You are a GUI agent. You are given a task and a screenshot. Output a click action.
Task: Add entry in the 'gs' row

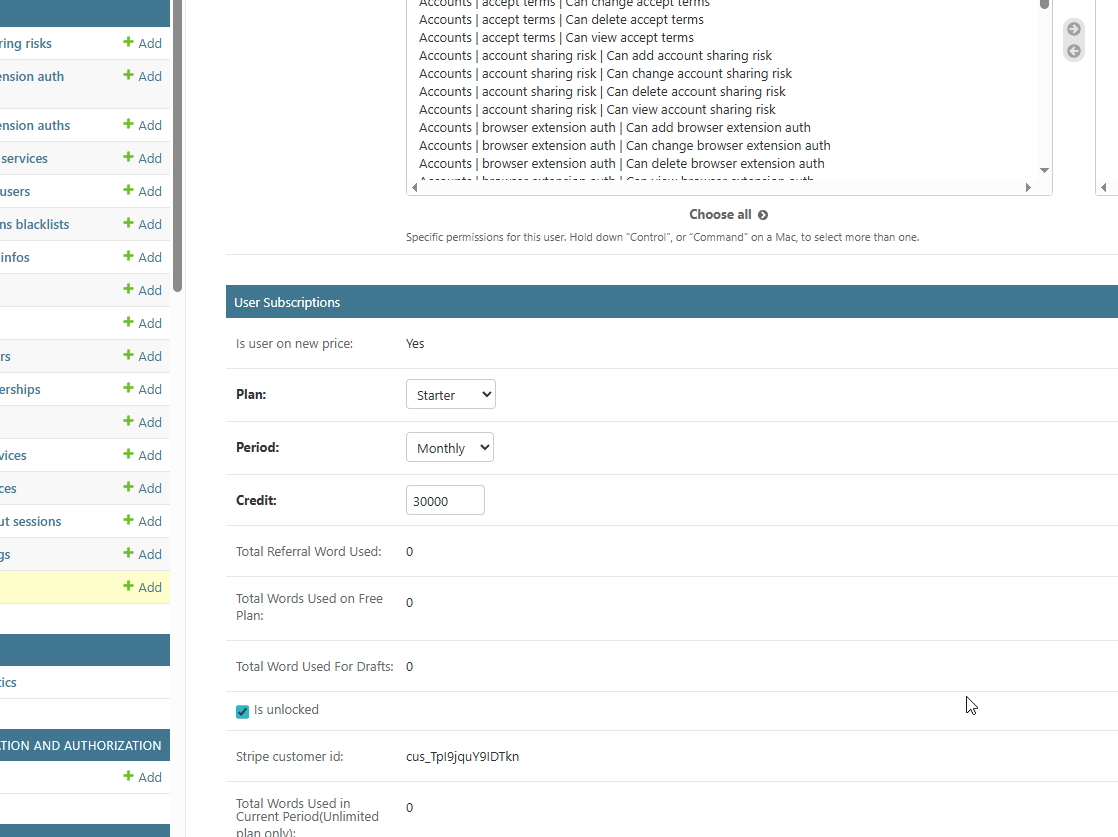click(143, 555)
